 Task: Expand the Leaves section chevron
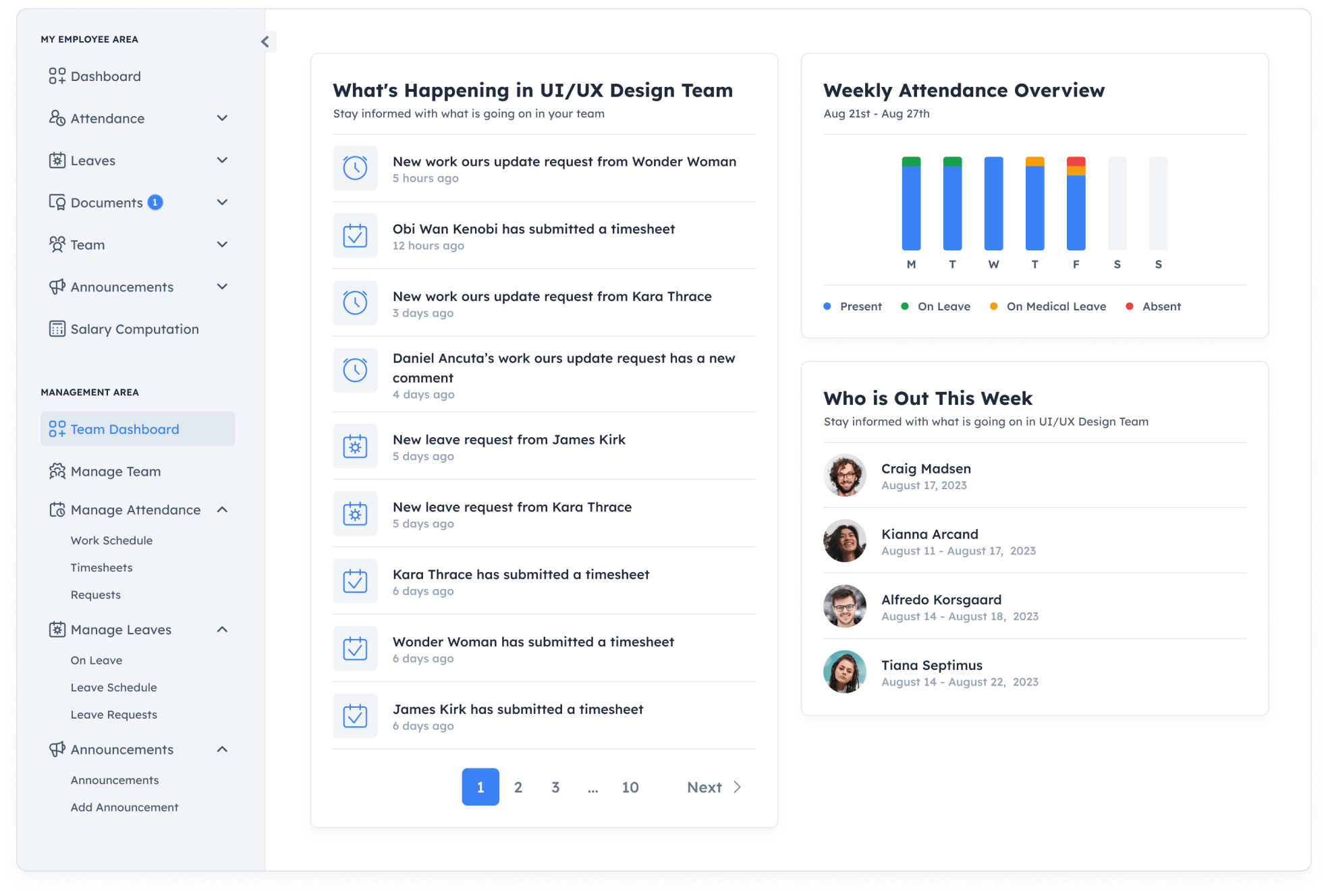pos(222,161)
